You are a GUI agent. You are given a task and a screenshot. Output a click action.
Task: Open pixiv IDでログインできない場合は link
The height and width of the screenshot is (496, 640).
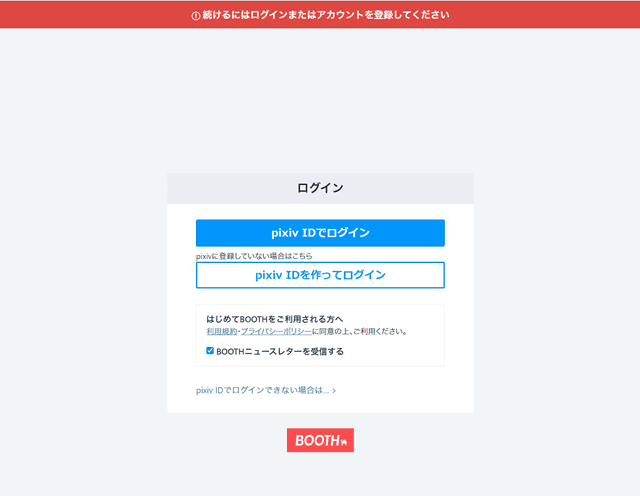pos(266,390)
